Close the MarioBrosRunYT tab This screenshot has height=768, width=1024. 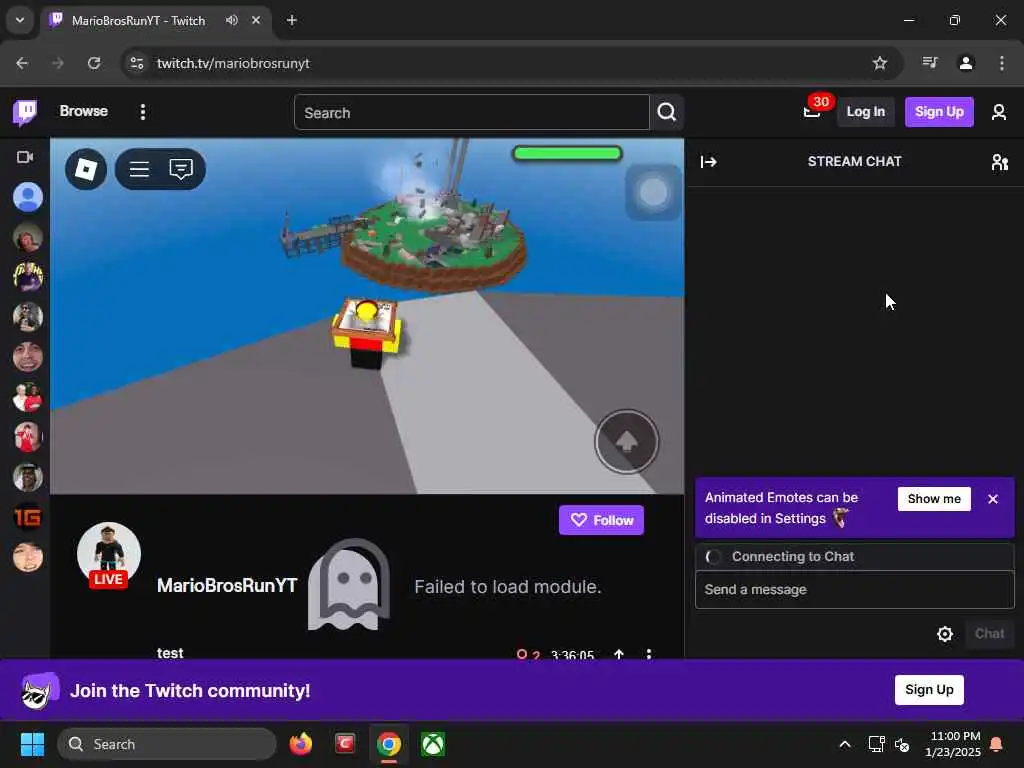tap(256, 20)
